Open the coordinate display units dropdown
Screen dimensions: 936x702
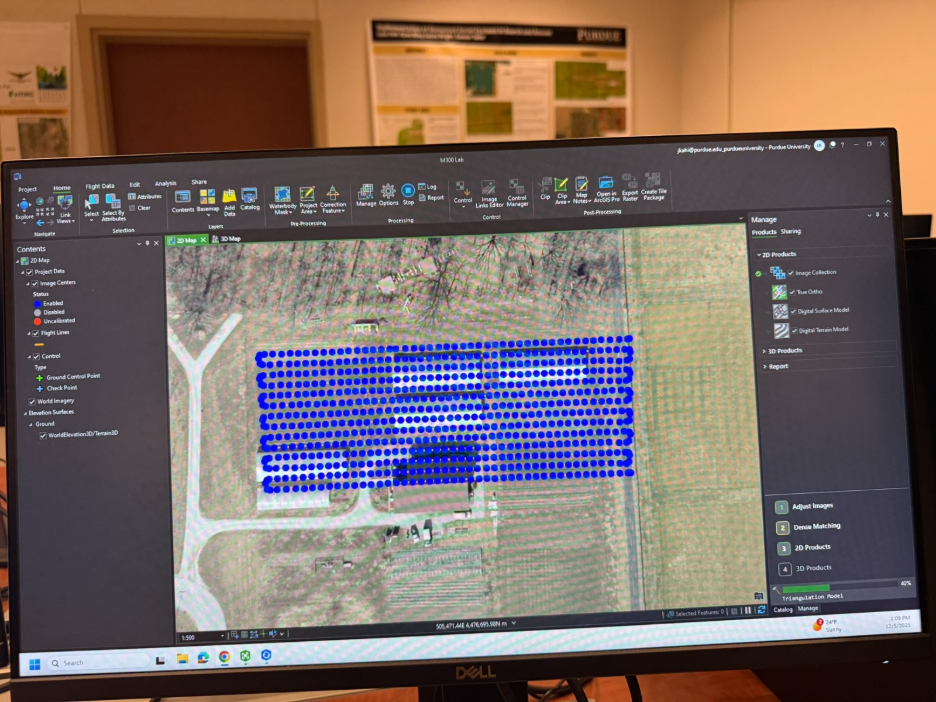[514, 623]
